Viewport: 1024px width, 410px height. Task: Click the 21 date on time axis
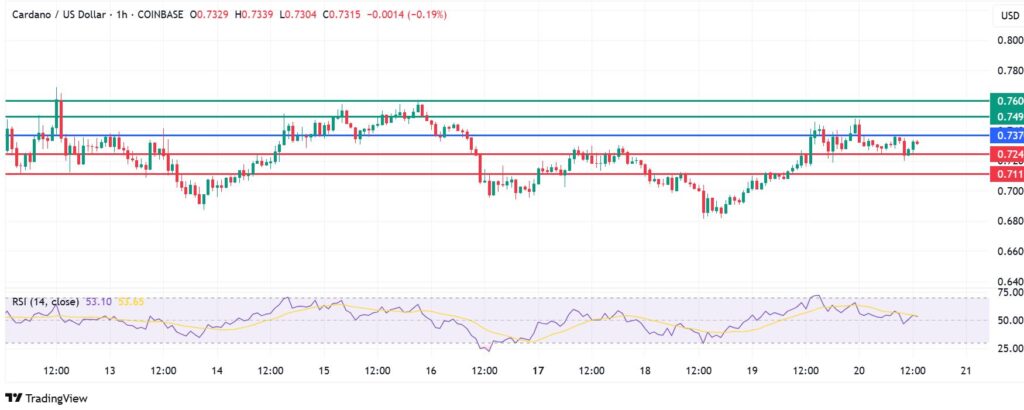pos(965,370)
